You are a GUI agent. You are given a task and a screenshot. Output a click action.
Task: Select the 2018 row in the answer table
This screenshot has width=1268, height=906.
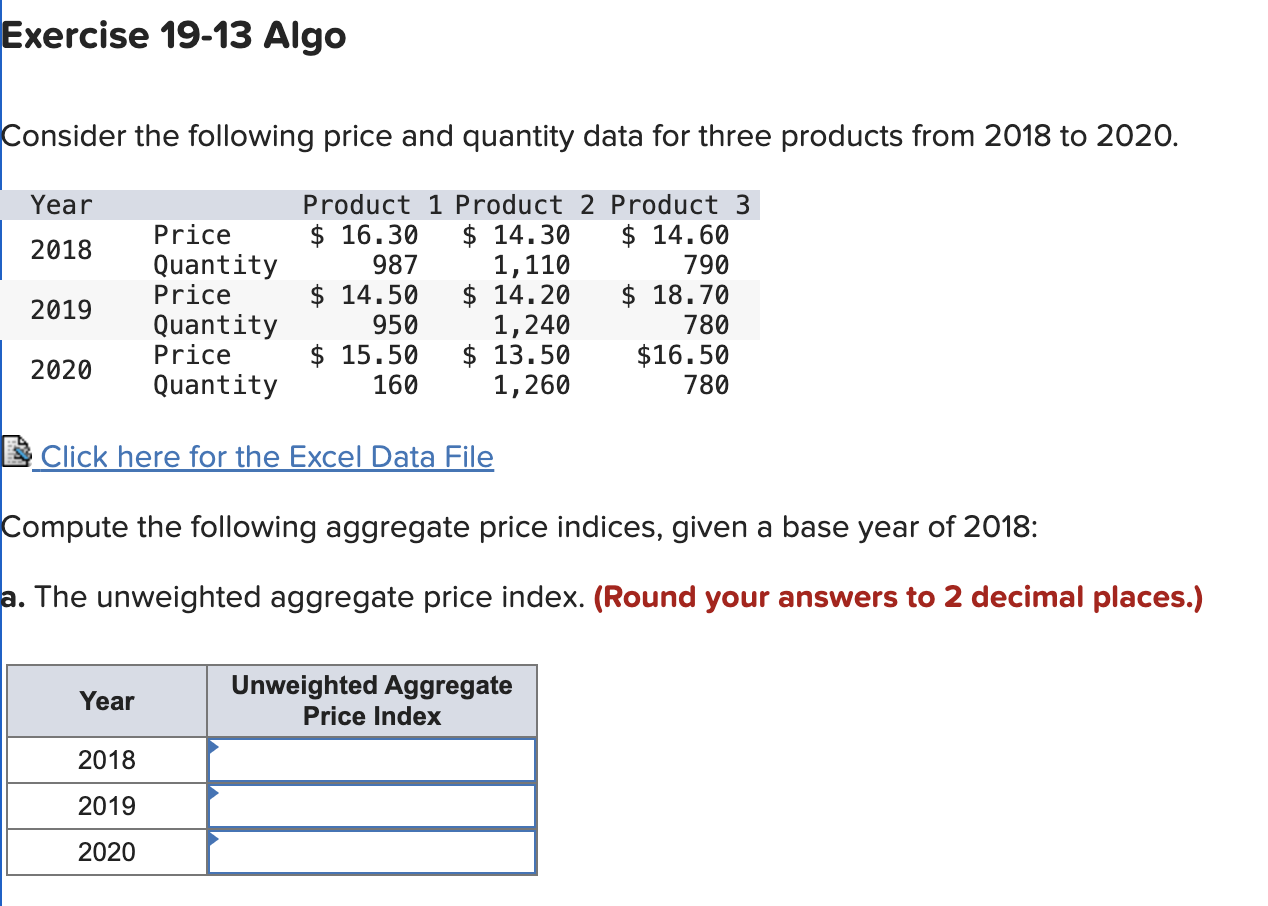(106, 759)
